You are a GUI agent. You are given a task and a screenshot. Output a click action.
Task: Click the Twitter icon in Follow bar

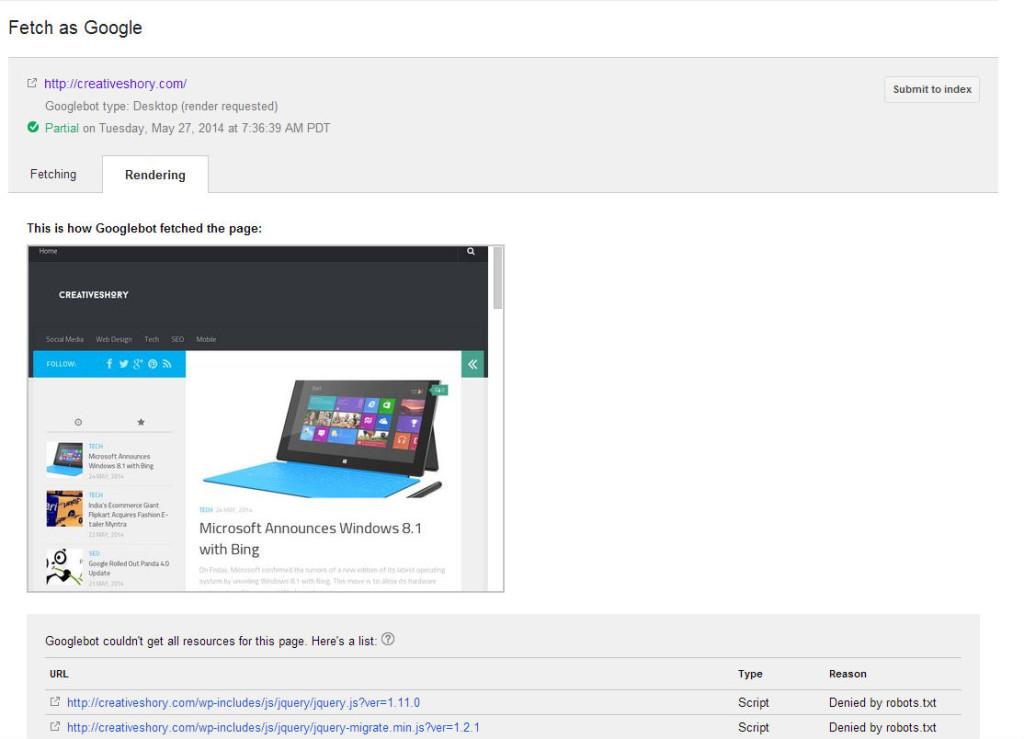tap(123, 364)
